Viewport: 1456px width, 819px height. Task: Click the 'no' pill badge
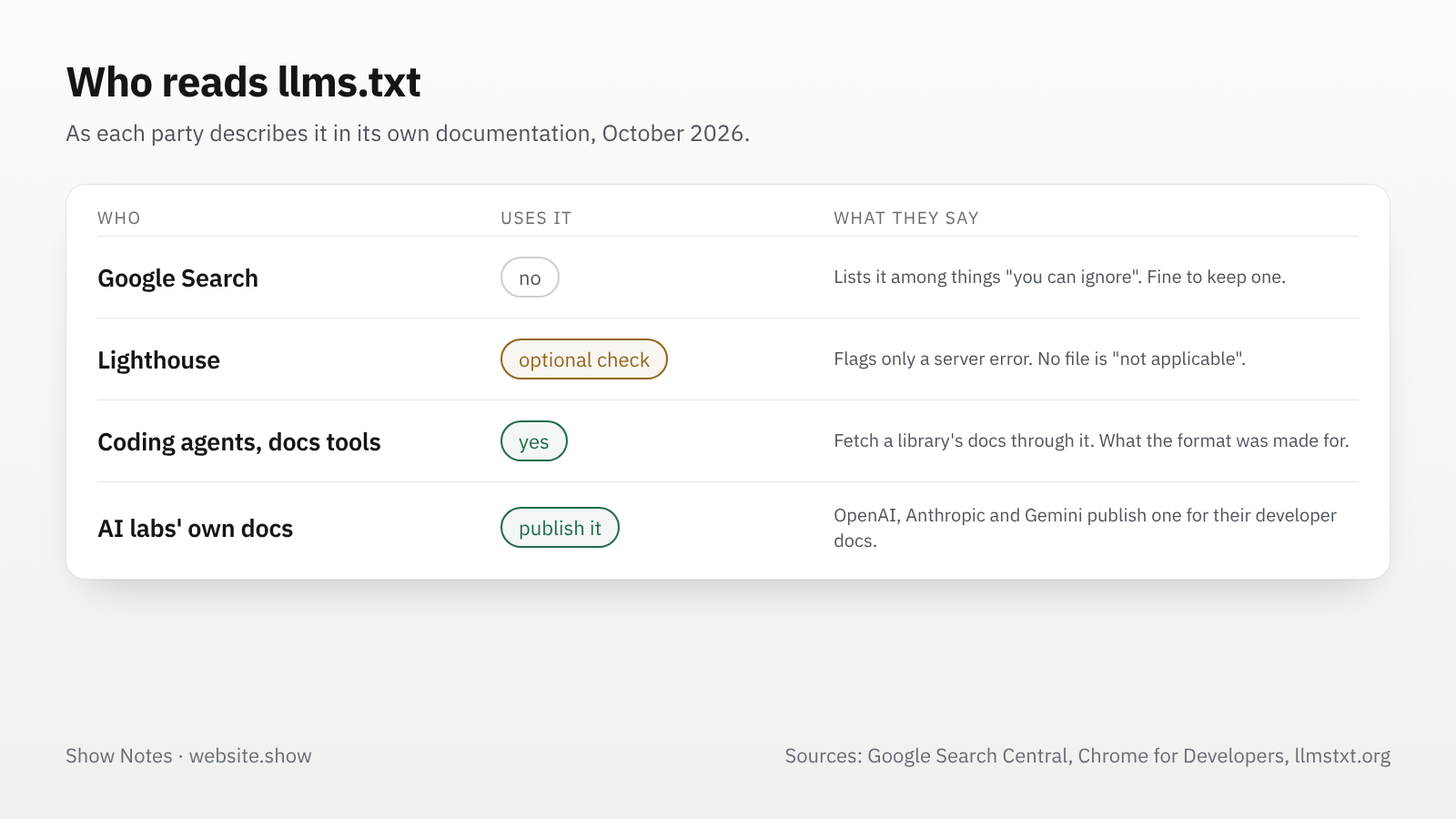click(530, 278)
